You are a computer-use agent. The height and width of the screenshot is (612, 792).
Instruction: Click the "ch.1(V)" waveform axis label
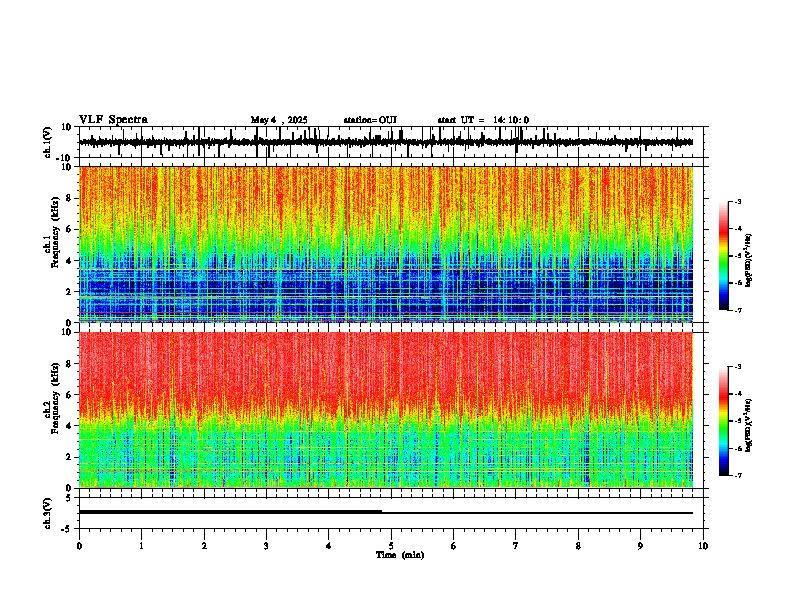pos(48,142)
